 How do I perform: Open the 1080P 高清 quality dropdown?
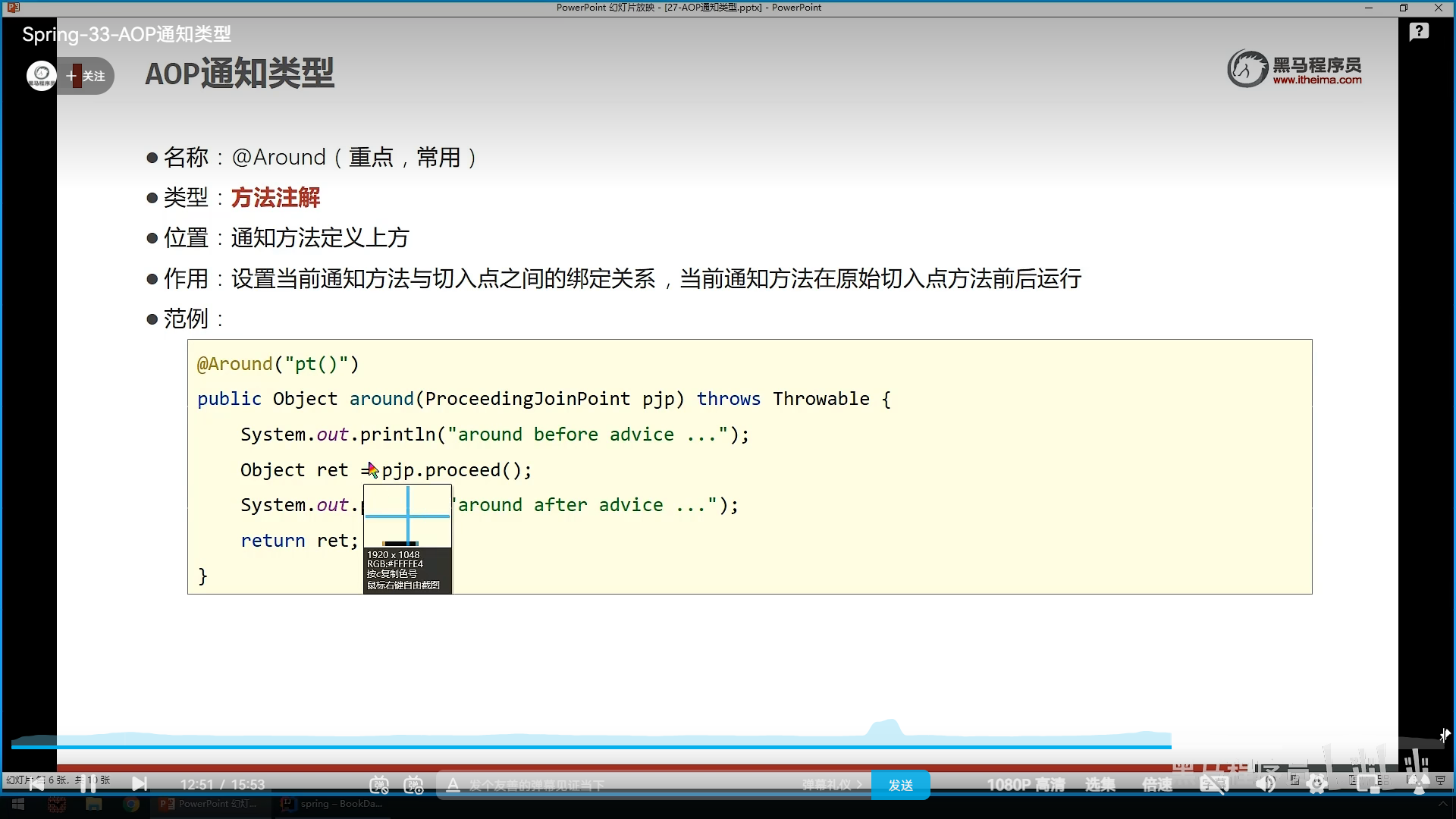tap(1025, 786)
